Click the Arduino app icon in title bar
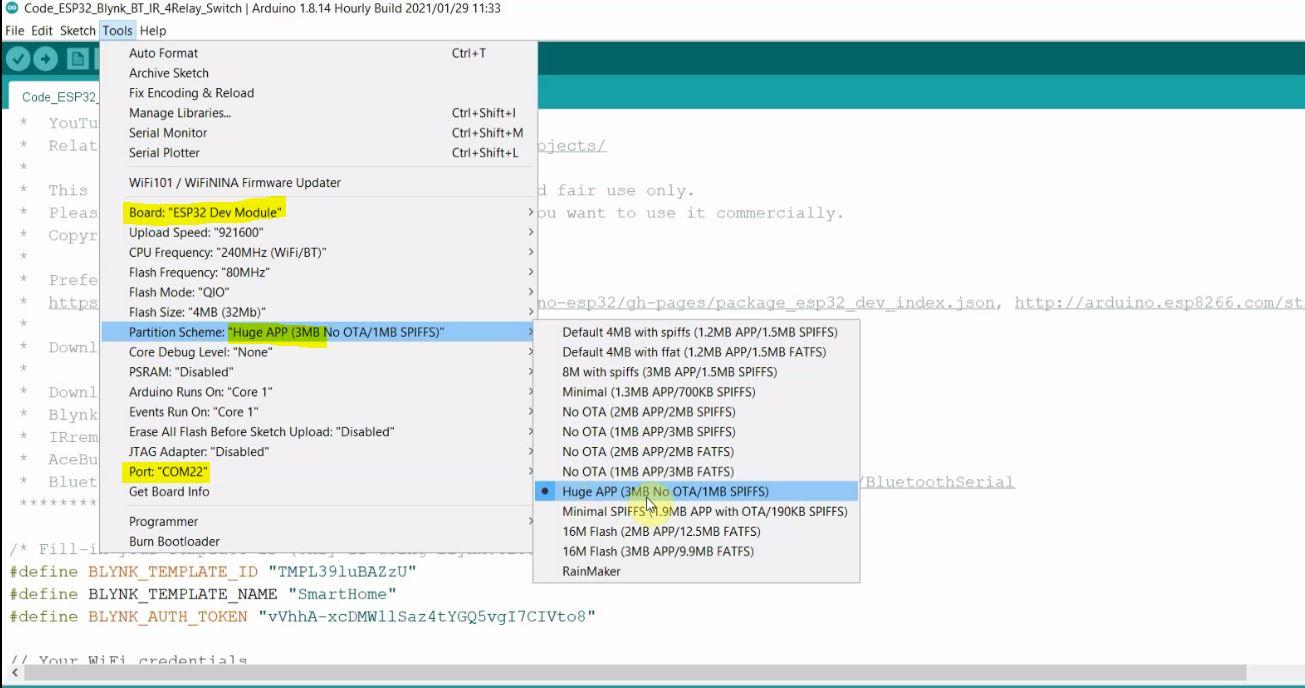The height and width of the screenshot is (688, 1305). coord(11,8)
